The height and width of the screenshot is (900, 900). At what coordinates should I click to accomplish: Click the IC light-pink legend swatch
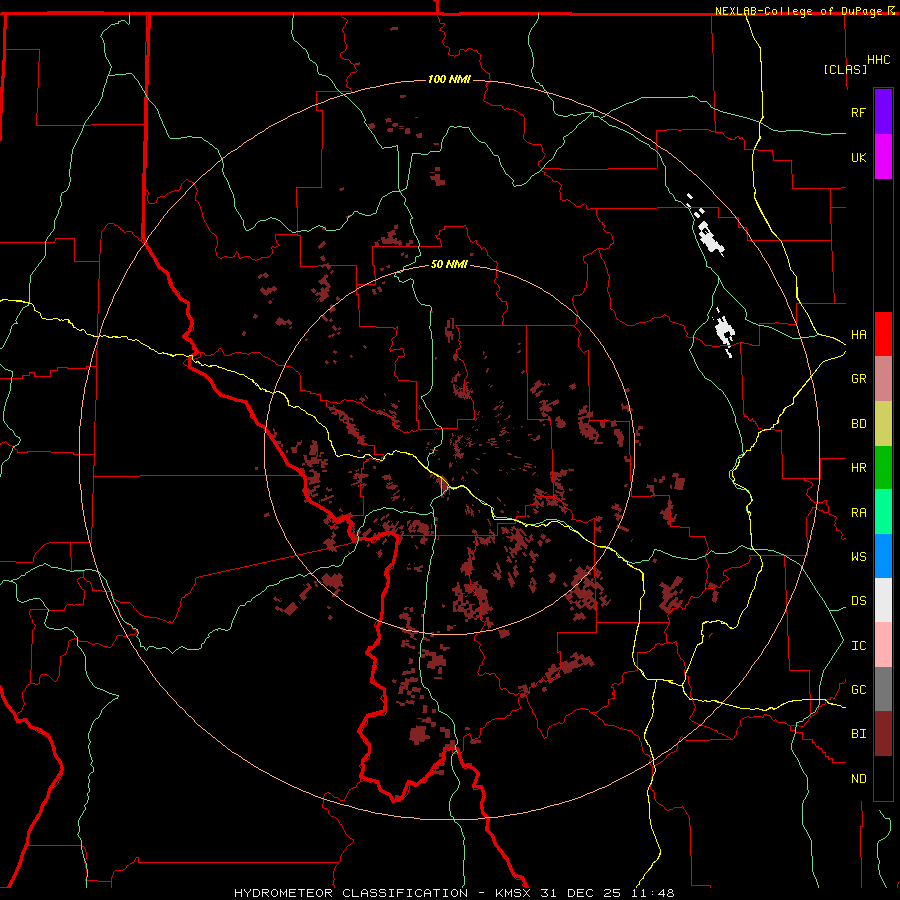883,645
